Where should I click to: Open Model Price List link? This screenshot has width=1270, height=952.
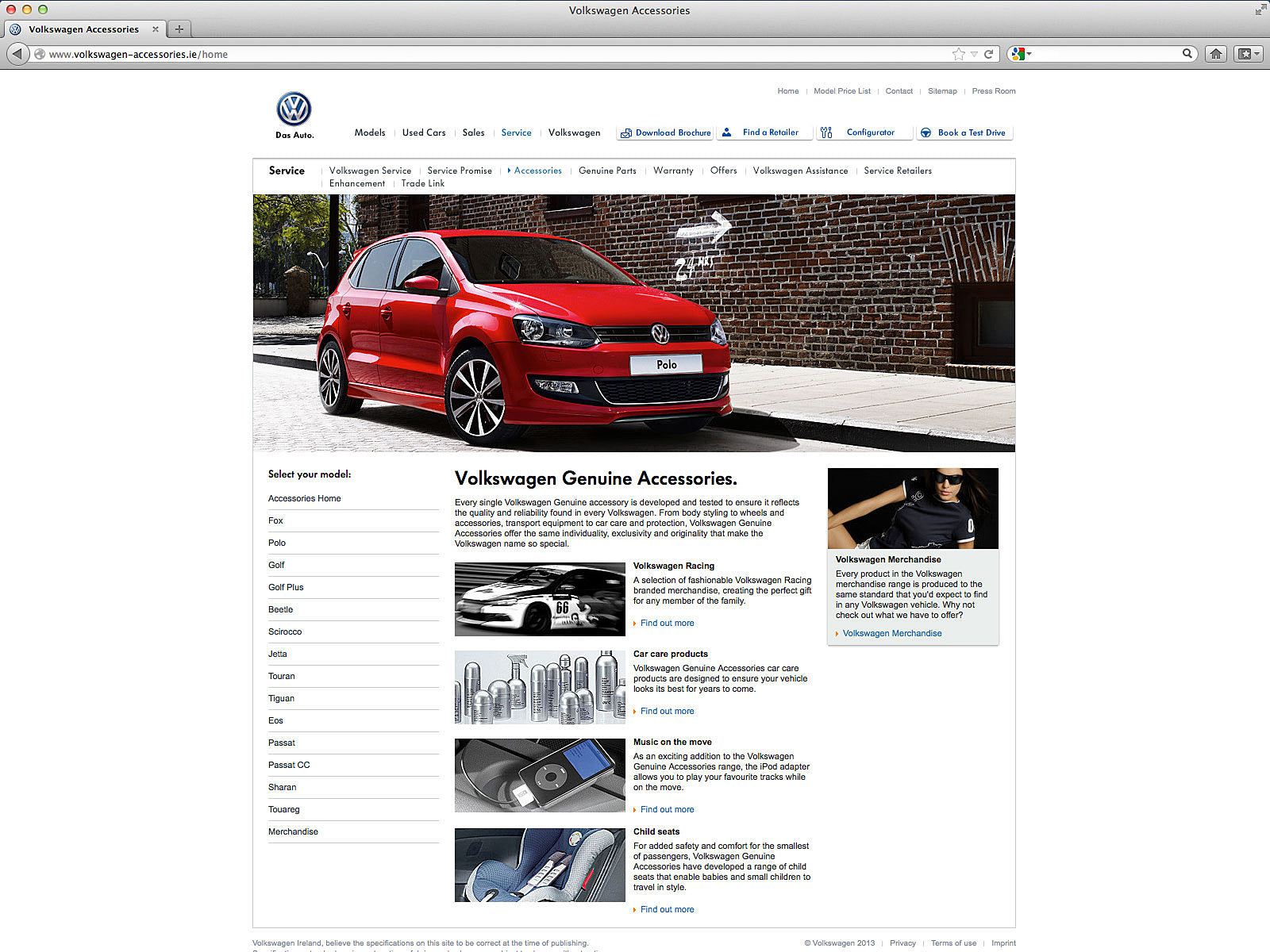click(842, 91)
